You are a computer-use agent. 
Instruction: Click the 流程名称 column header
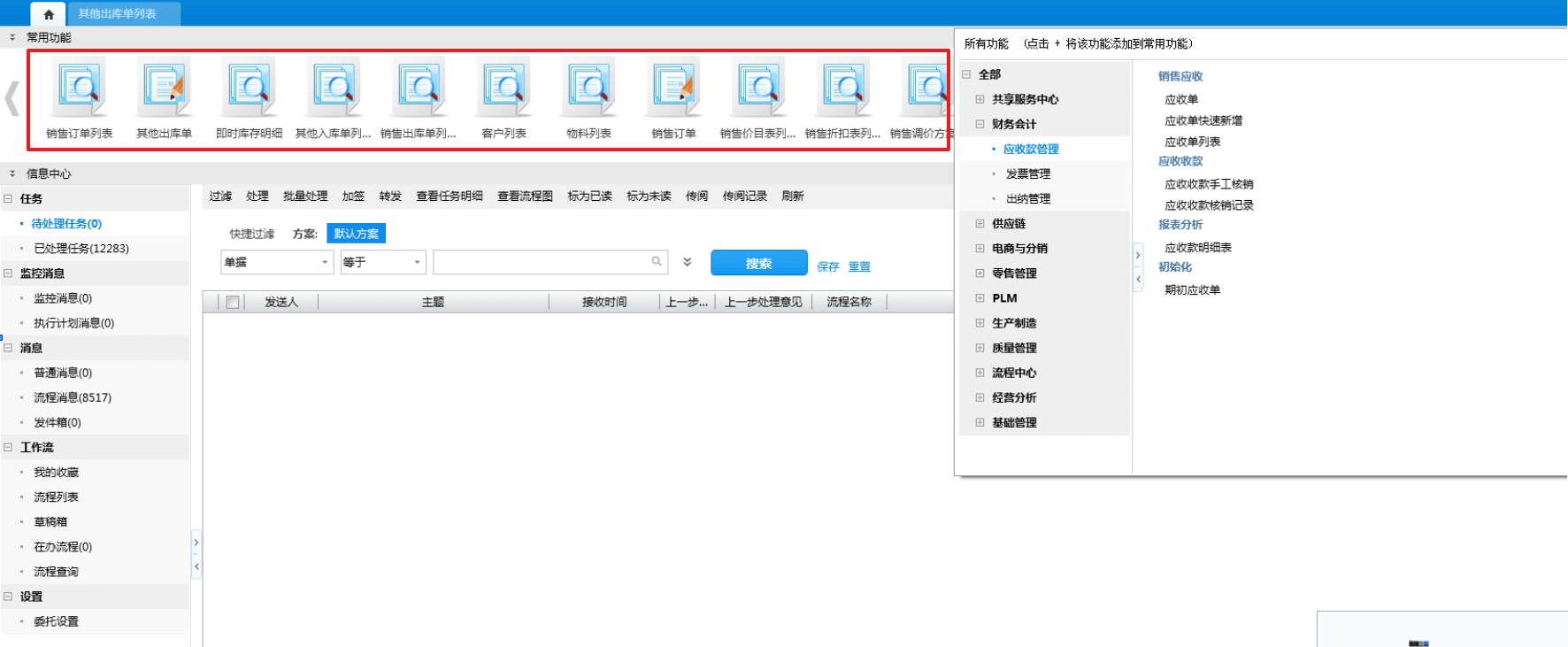849,302
